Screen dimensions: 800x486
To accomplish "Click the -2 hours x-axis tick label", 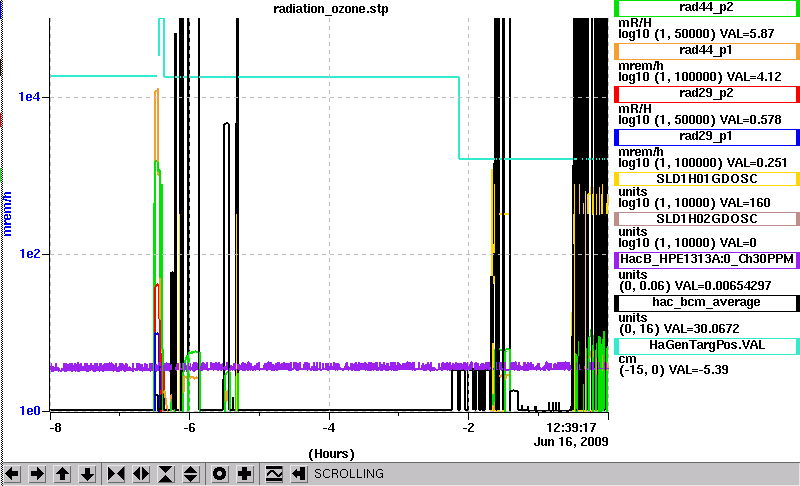I will (468, 427).
